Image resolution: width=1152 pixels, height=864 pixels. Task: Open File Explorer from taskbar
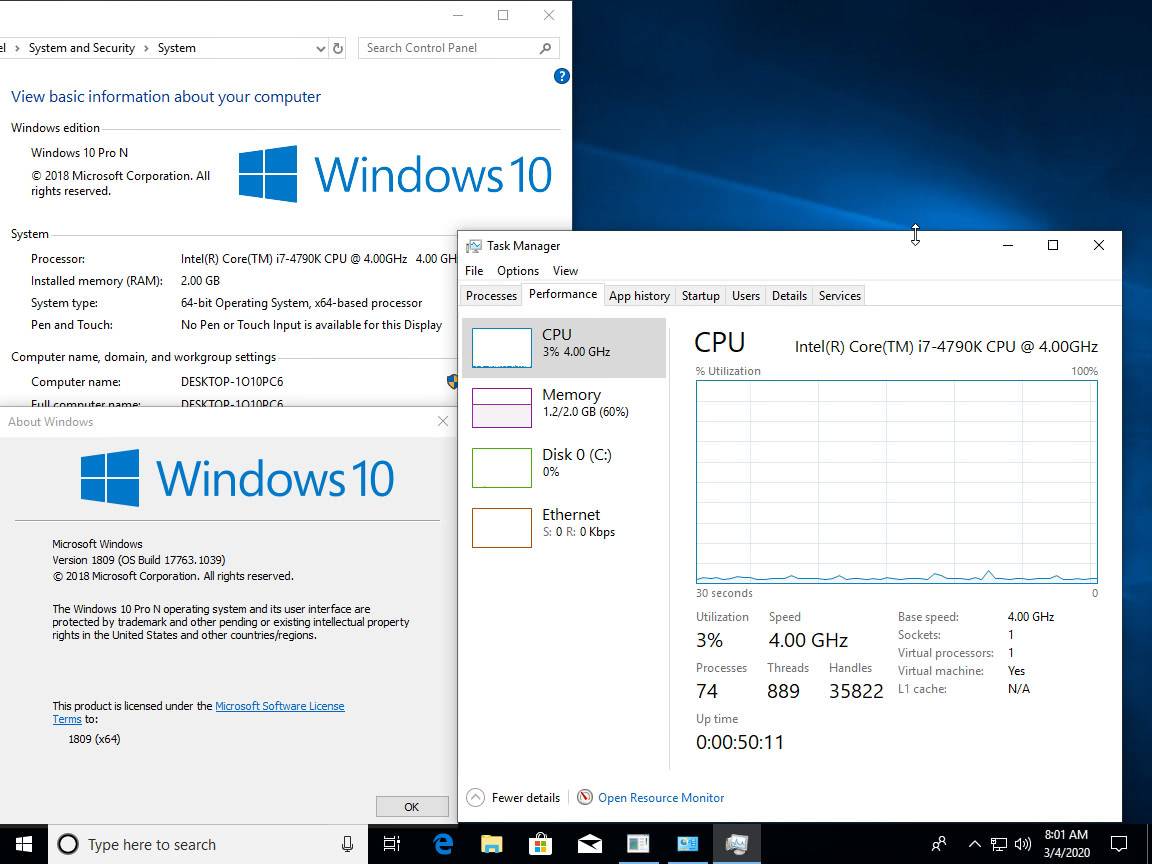point(492,844)
